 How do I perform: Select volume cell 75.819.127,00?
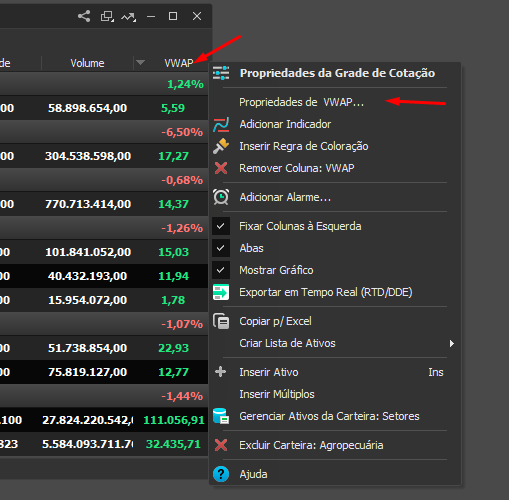pyautogui.click(x=87, y=372)
